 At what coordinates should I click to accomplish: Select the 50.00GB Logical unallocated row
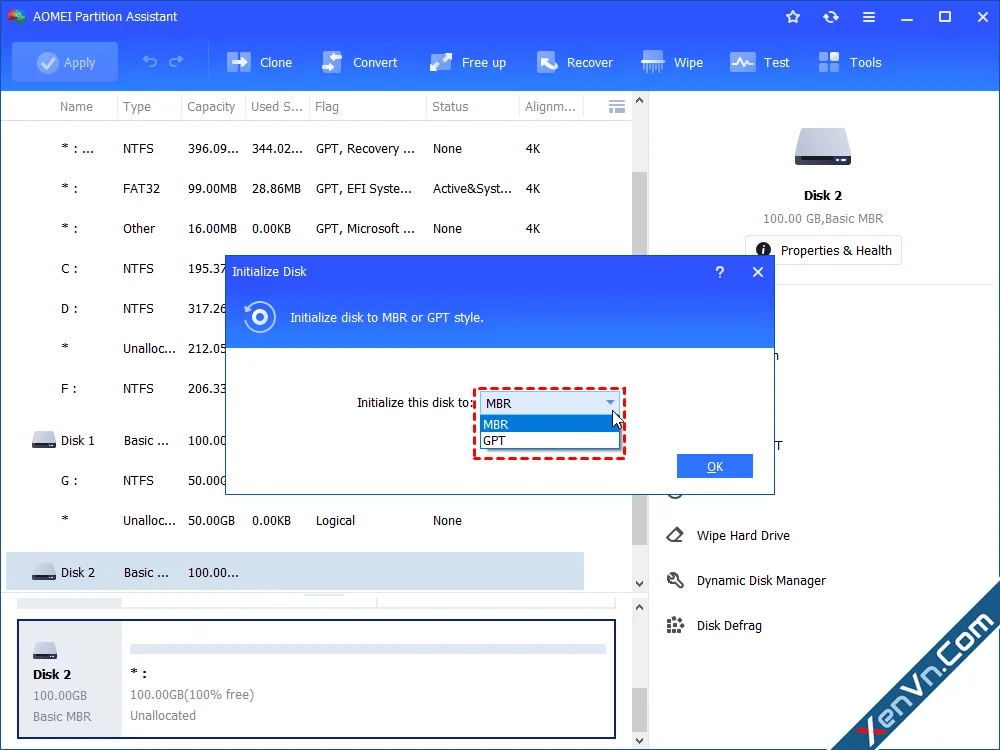point(295,520)
